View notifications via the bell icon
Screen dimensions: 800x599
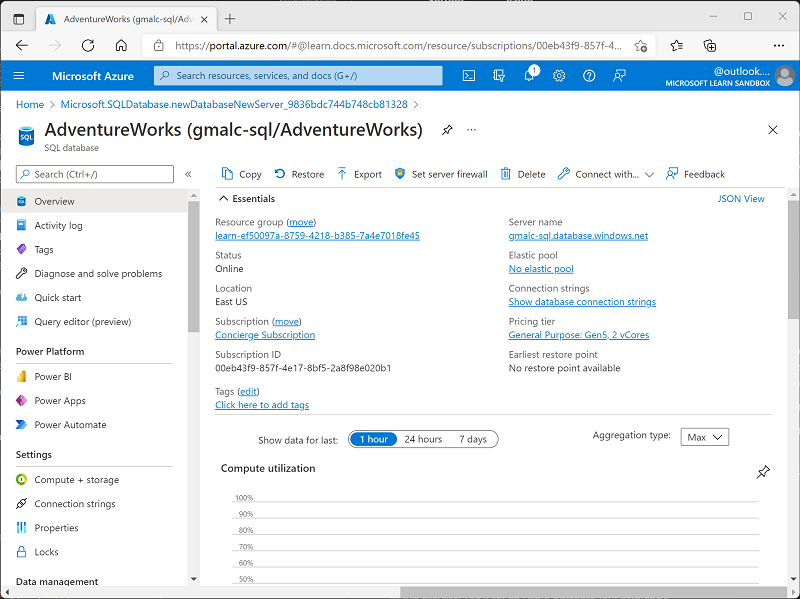click(x=529, y=76)
